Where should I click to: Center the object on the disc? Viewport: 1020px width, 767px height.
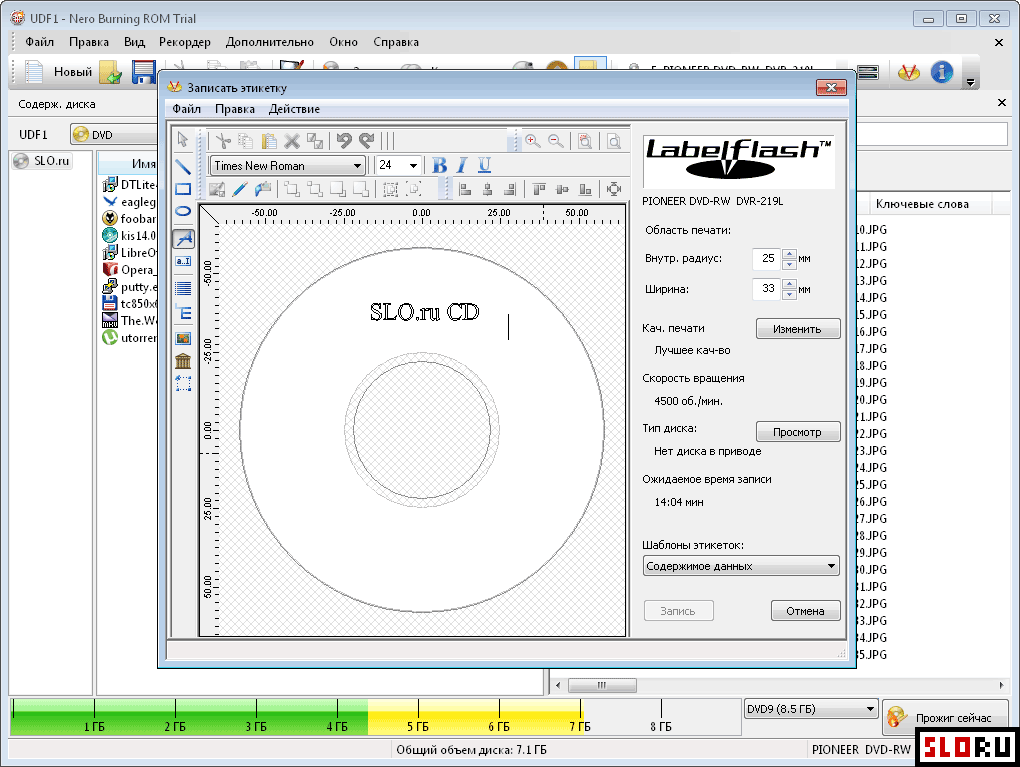[613, 189]
